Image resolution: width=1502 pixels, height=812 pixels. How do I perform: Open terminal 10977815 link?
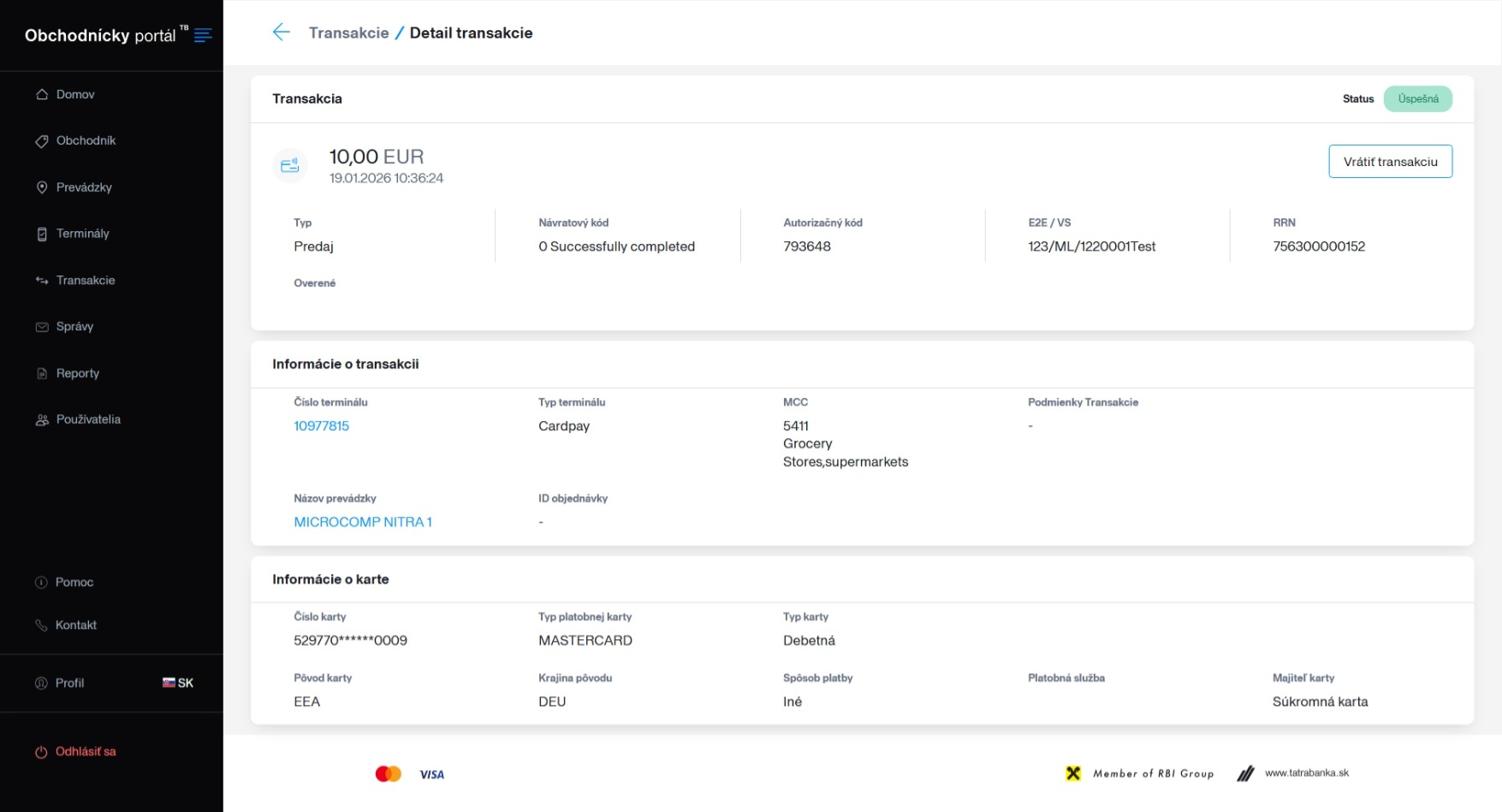321,425
